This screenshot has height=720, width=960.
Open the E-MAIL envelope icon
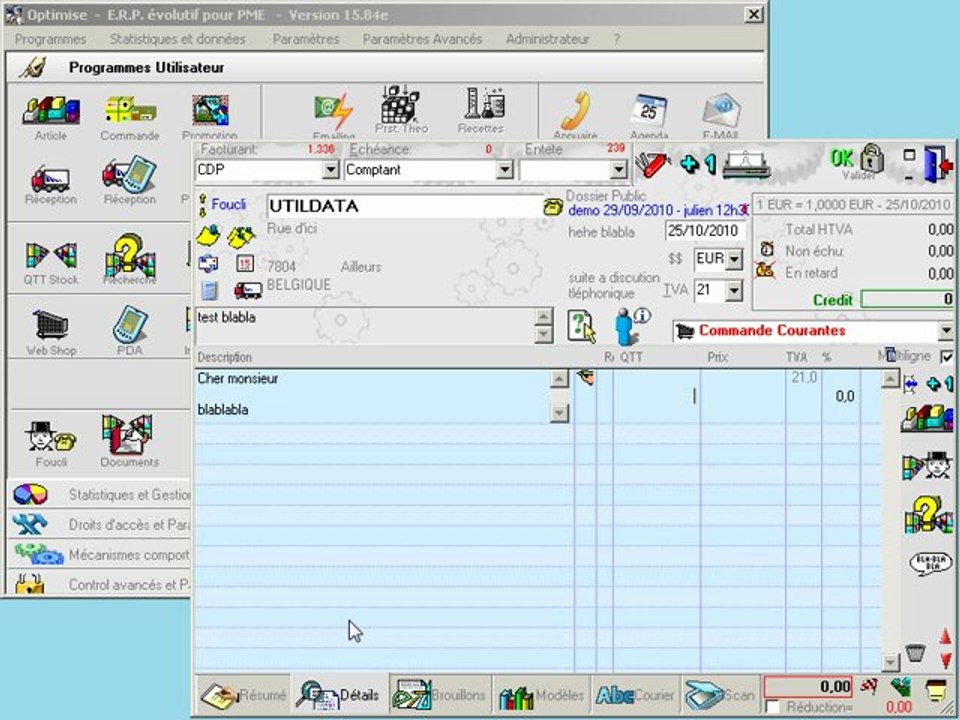coord(721,110)
